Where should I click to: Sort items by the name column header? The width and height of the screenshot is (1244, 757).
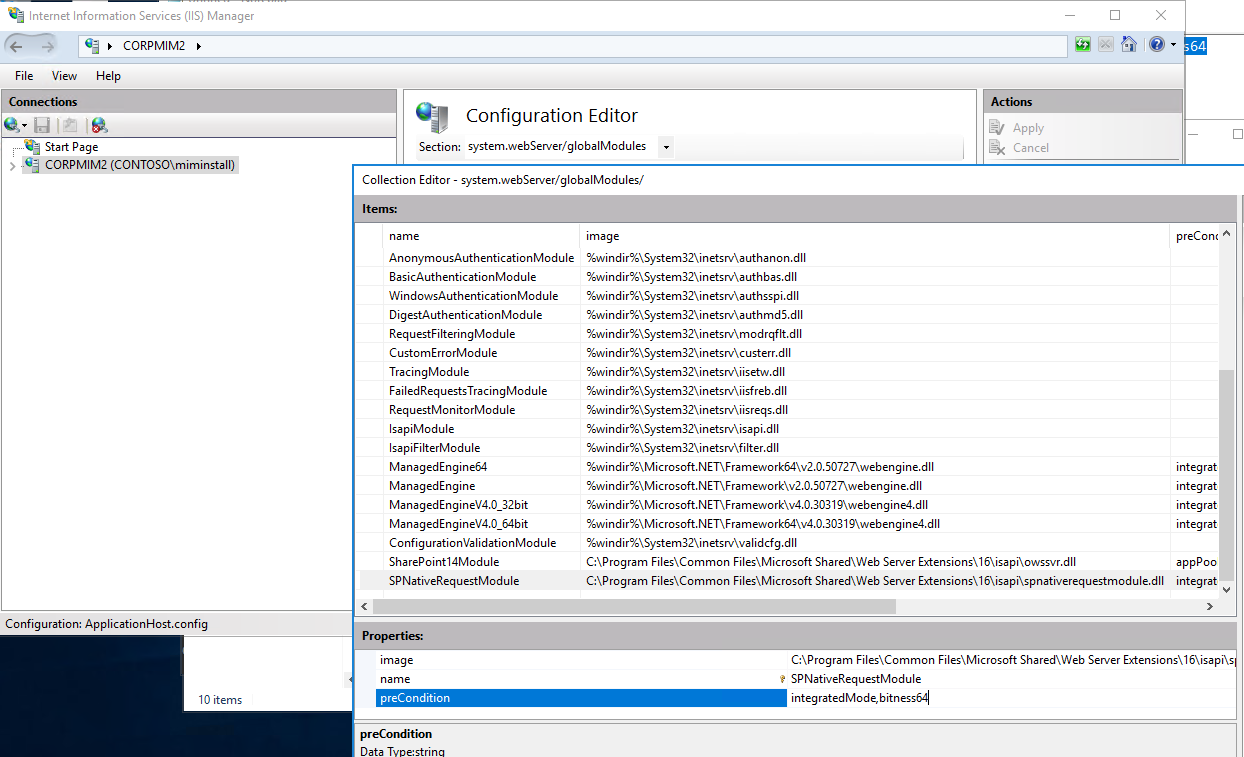click(x=481, y=236)
